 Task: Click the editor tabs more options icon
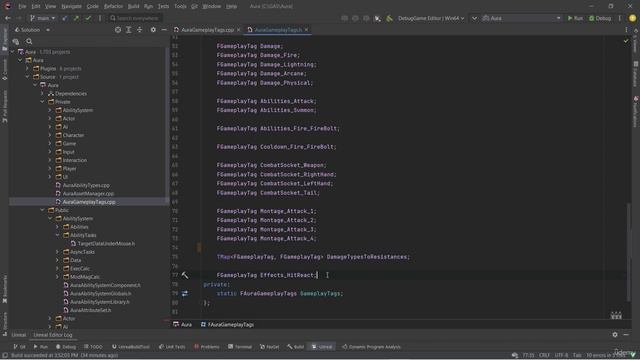click(x=626, y=30)
